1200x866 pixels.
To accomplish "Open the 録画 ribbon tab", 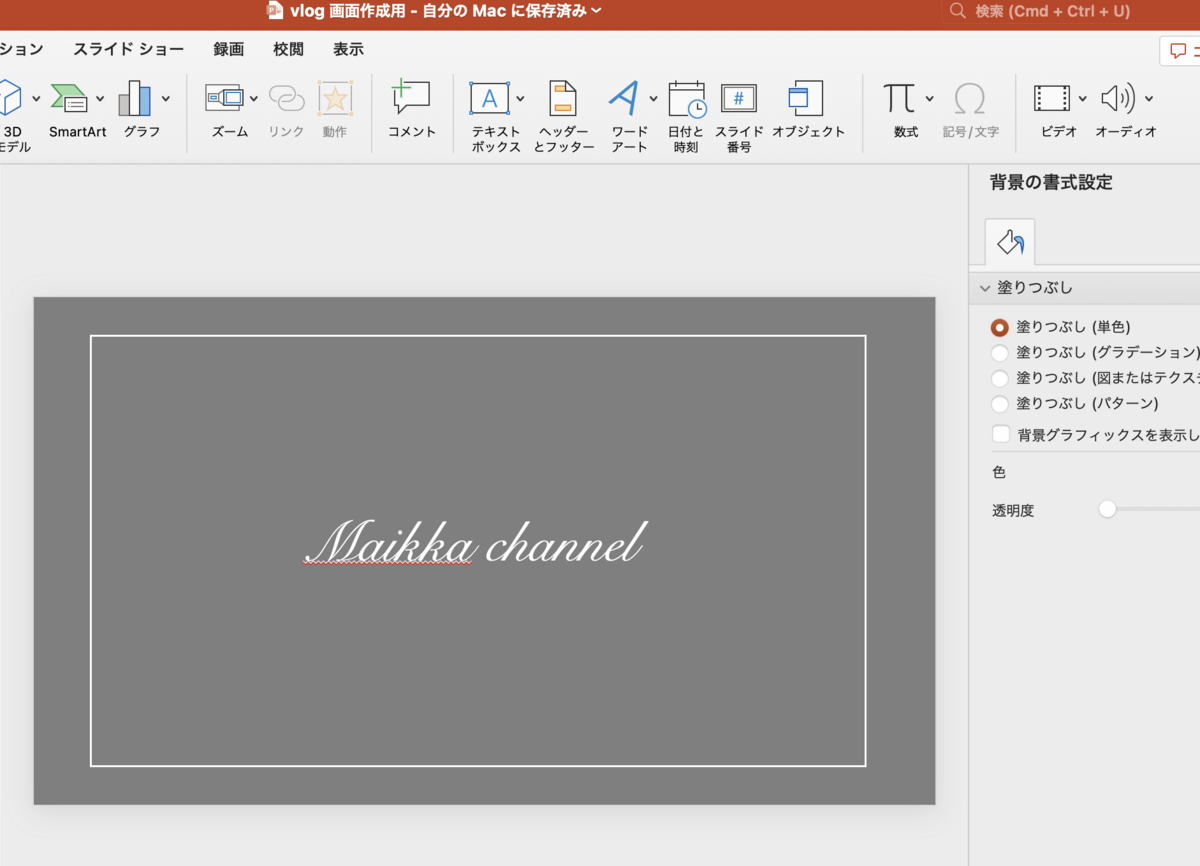I will 228,49.
